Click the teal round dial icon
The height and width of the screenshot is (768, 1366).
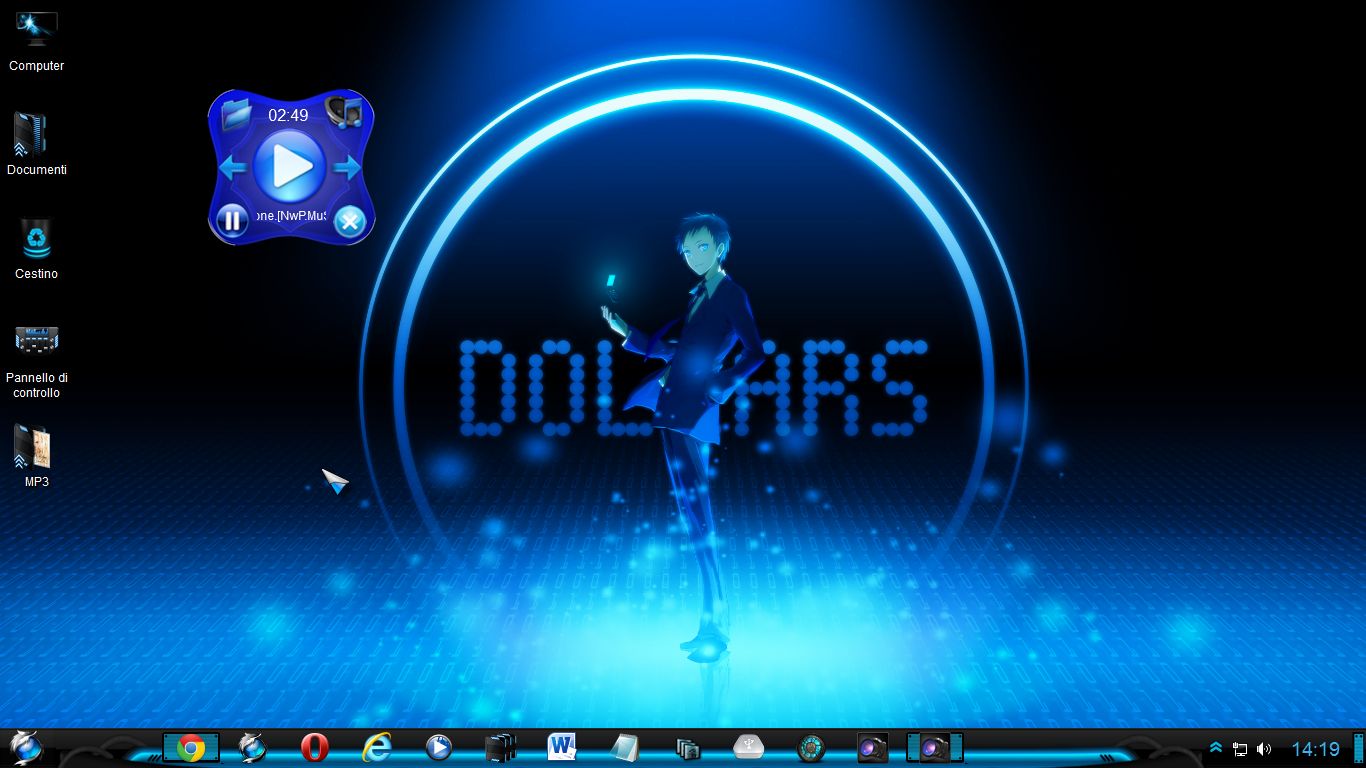pos(811,748)
